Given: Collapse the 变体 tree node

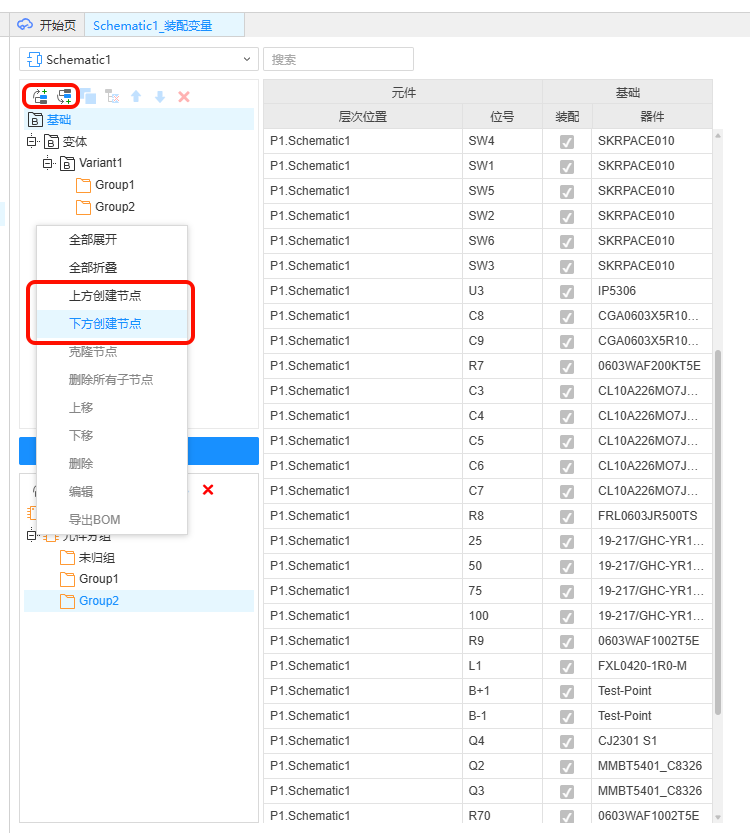Looking at the screenshot, I should 32,141.
